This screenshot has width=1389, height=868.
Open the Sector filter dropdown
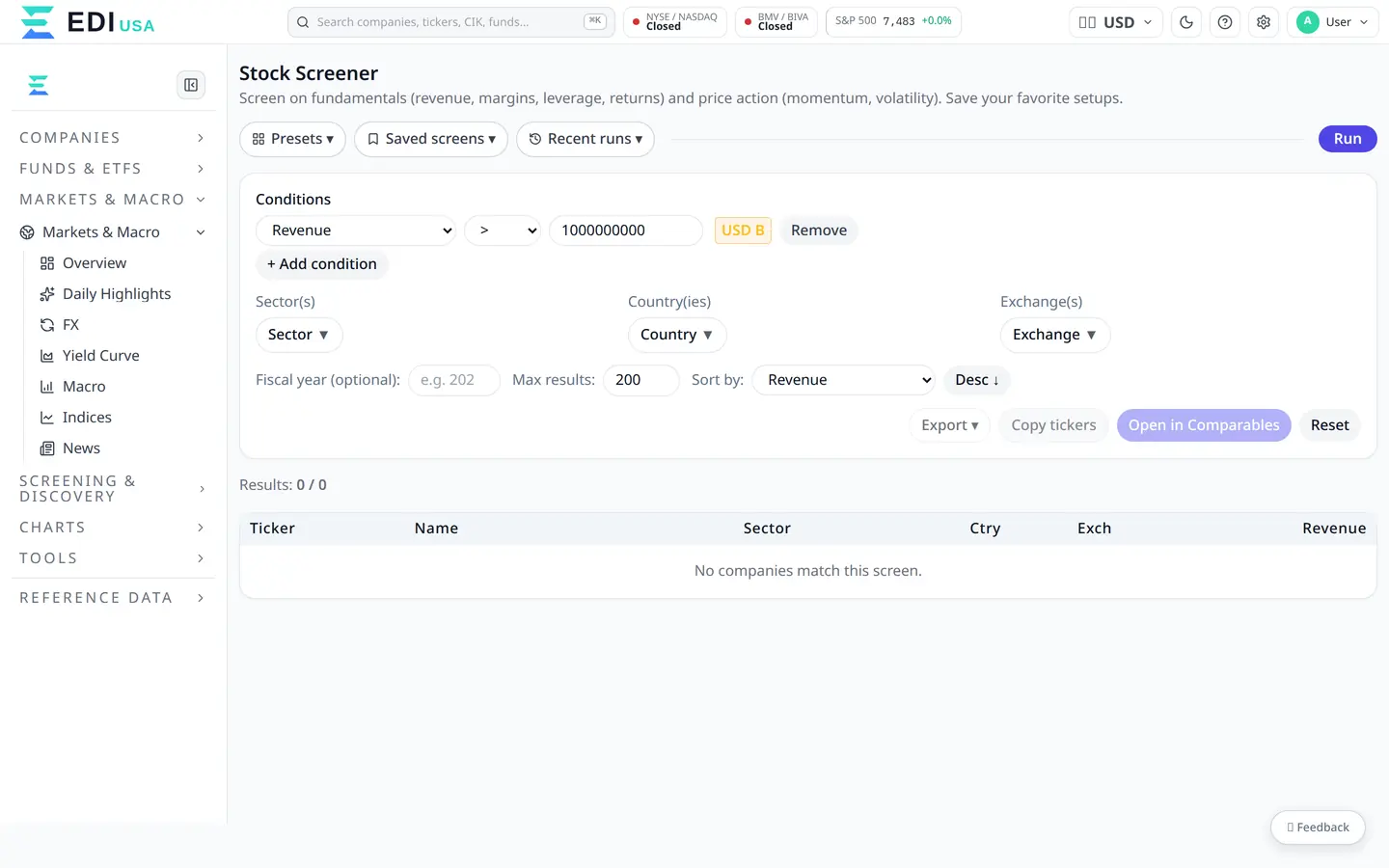coord(299,335)
